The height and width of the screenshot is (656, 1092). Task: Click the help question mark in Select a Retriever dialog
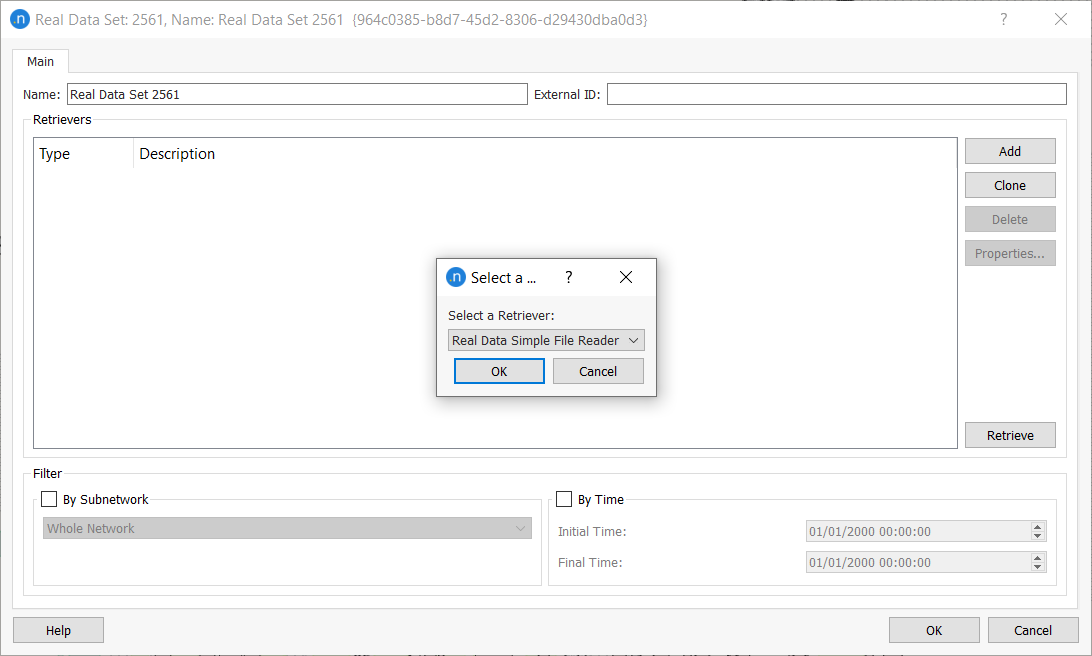click(x=569, y=277)
